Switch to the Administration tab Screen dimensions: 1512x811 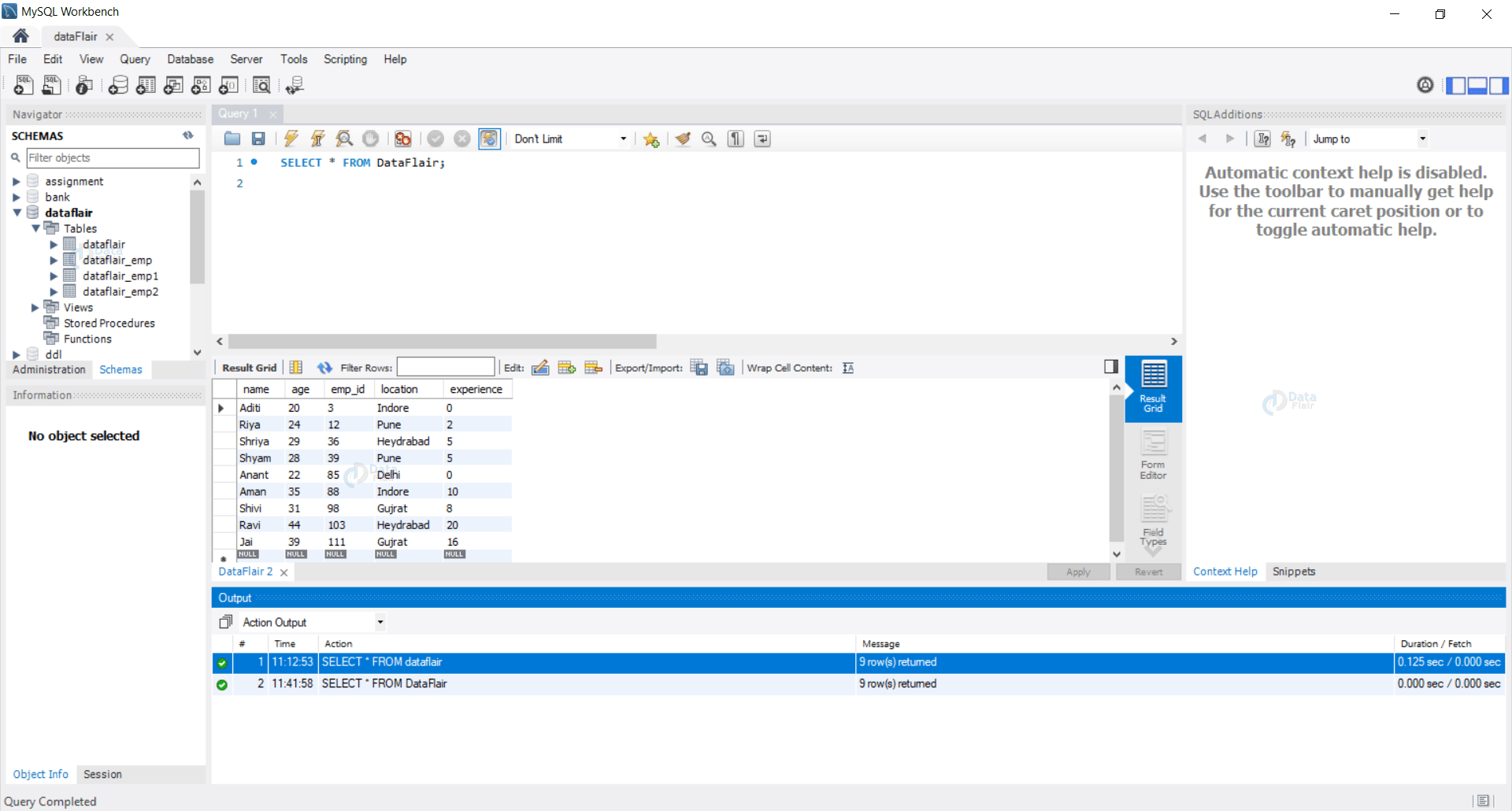point(49,369)
